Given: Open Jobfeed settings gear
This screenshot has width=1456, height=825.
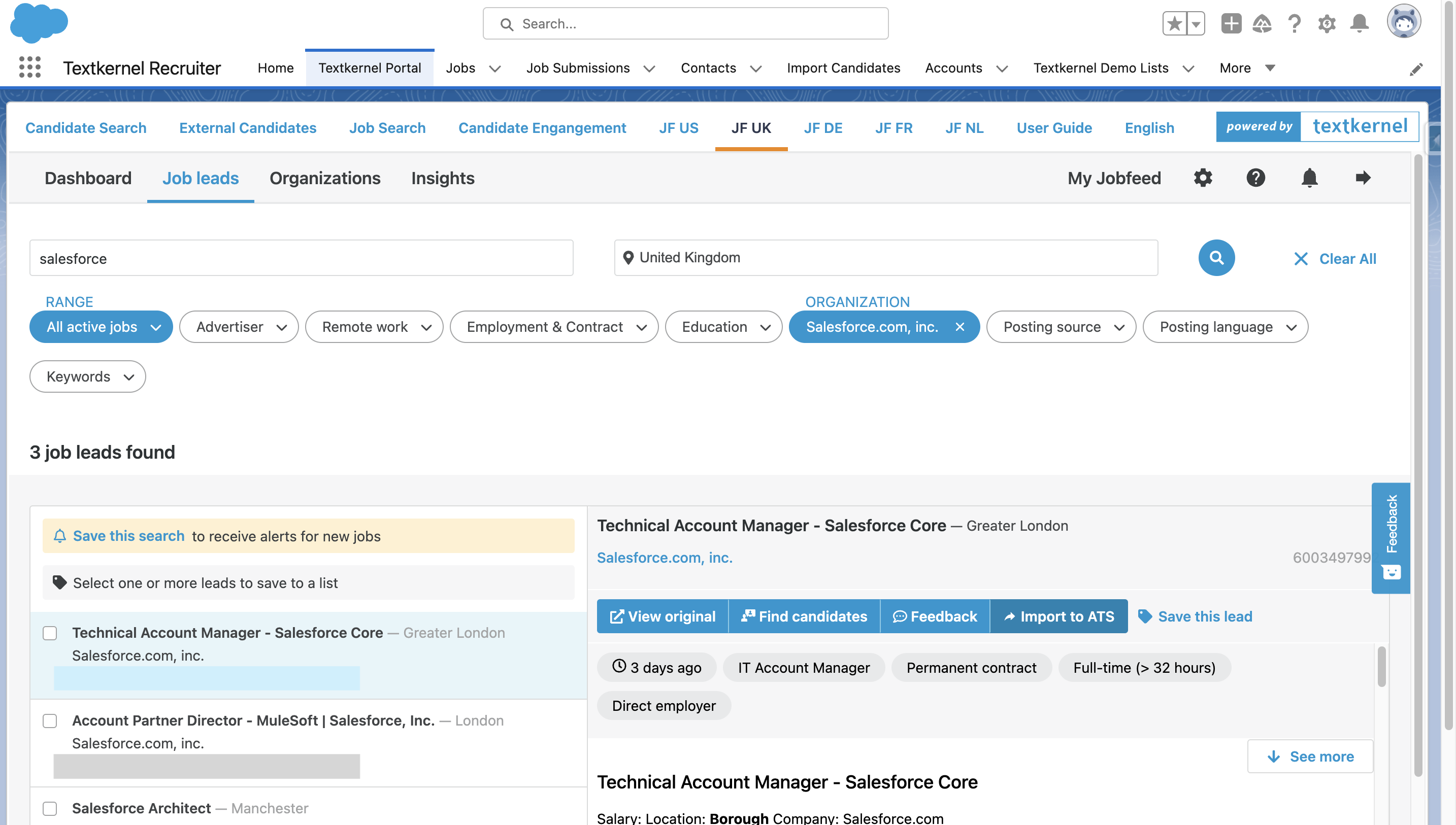Looking at the screenshot, I should point(1203,178).
